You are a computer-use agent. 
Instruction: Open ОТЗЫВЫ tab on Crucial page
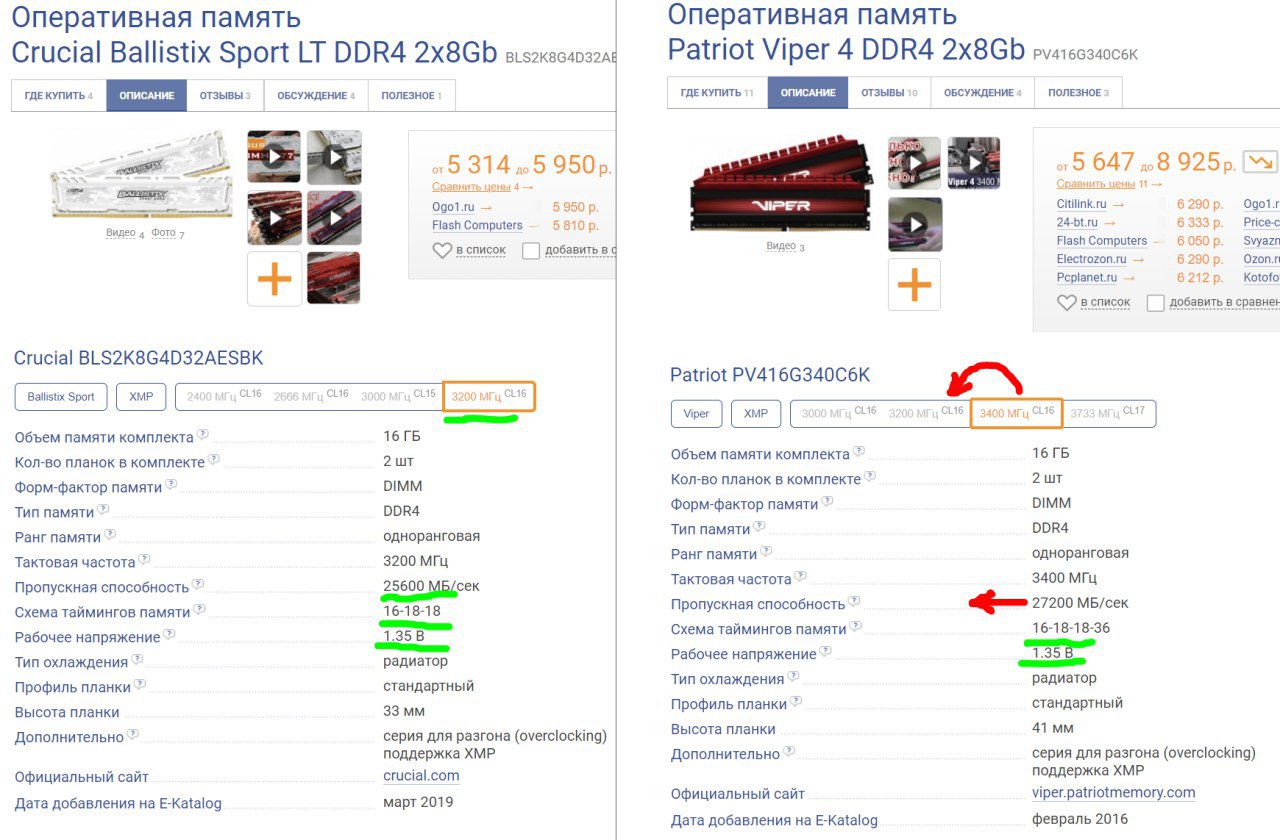[x=225, y=95]
